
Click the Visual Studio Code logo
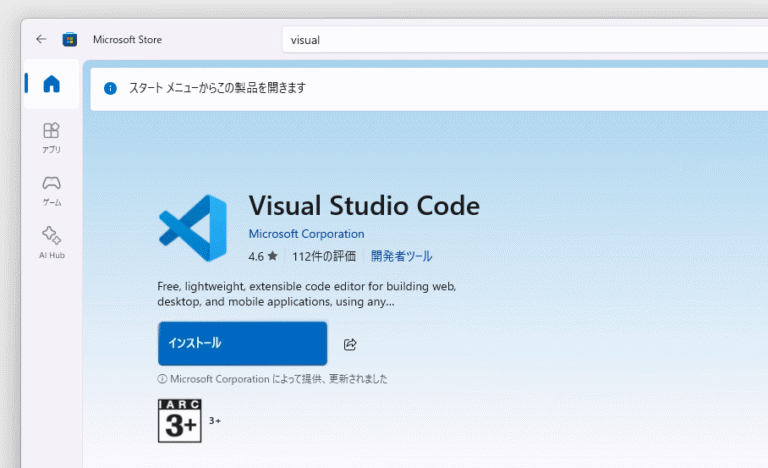[192, 229]
